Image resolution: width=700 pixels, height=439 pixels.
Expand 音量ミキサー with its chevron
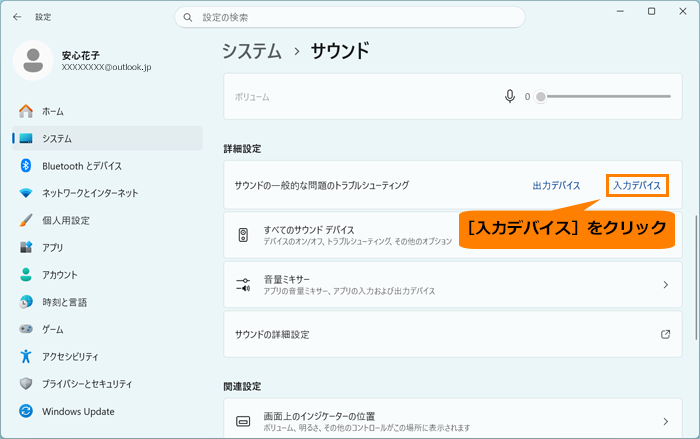point(665,284)
